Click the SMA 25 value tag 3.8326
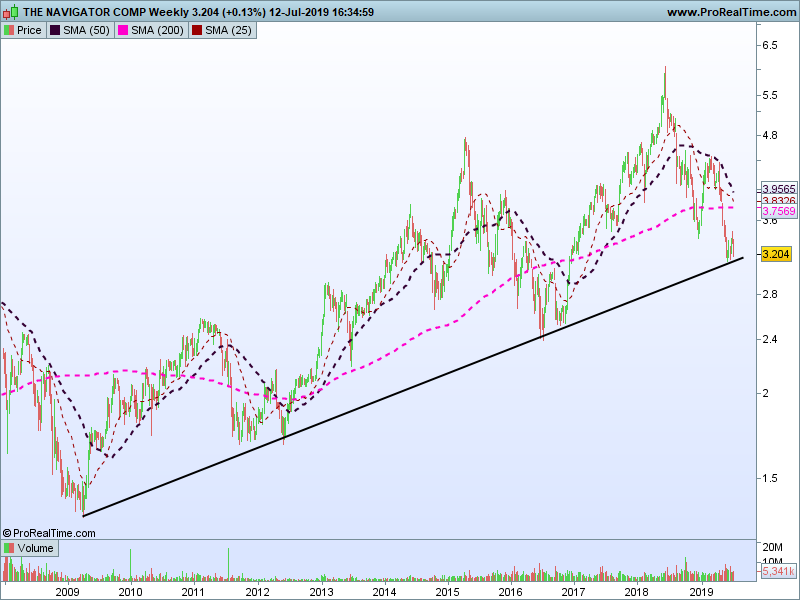 [779, 201]
